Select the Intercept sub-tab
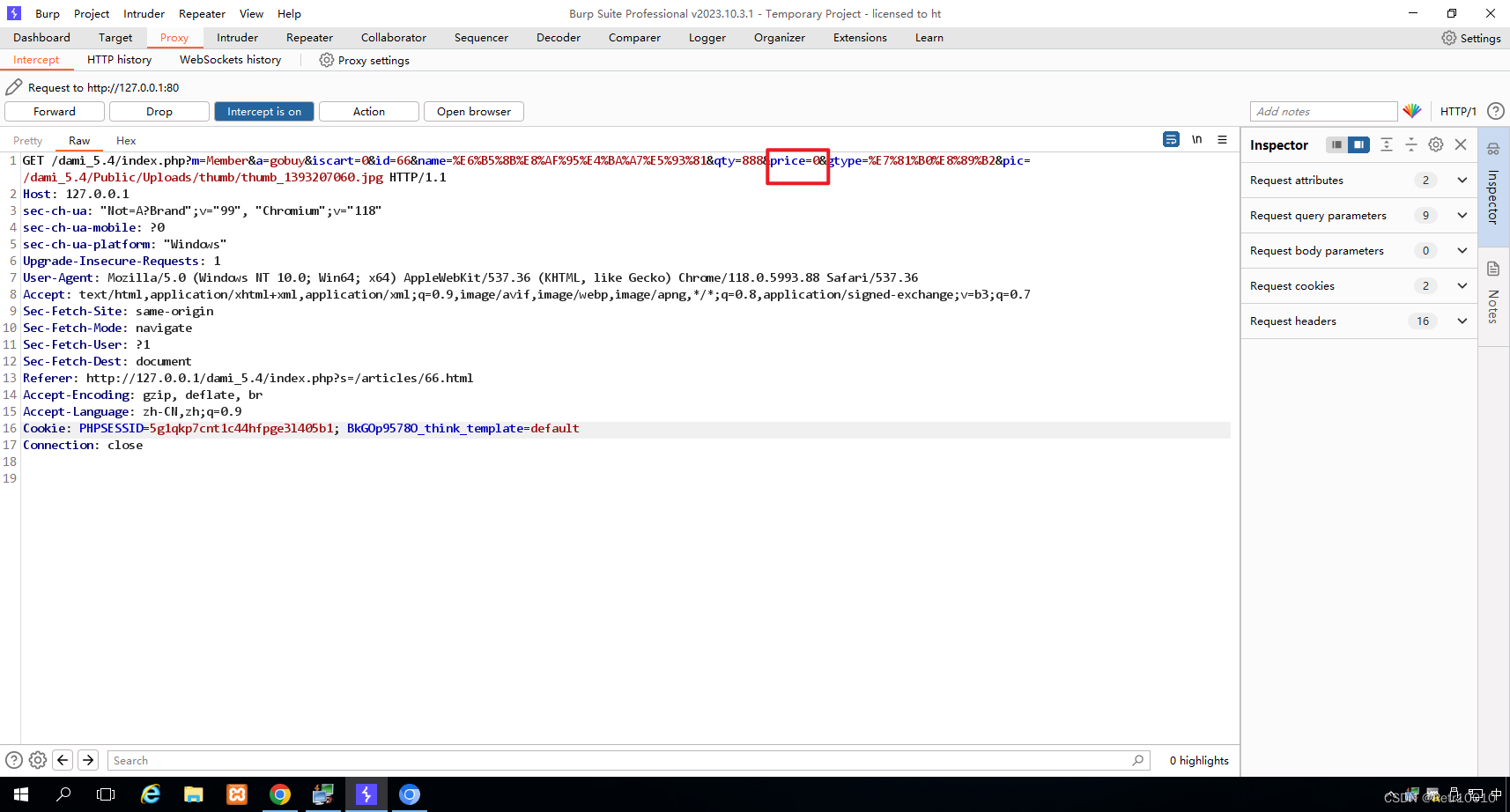Viewport: 1510px width, 812px height. click(x=36, y=60)
